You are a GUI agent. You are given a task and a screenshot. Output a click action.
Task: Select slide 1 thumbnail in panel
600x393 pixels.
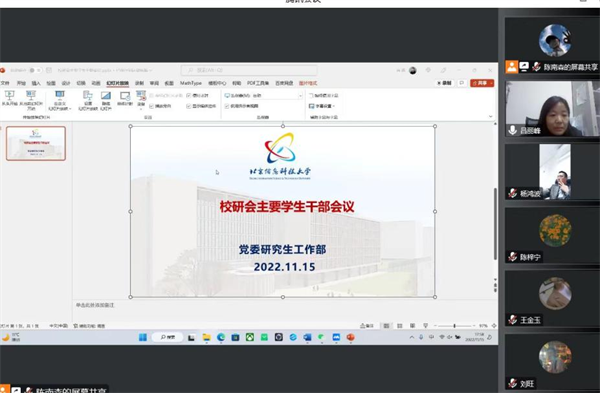[36, 143]
